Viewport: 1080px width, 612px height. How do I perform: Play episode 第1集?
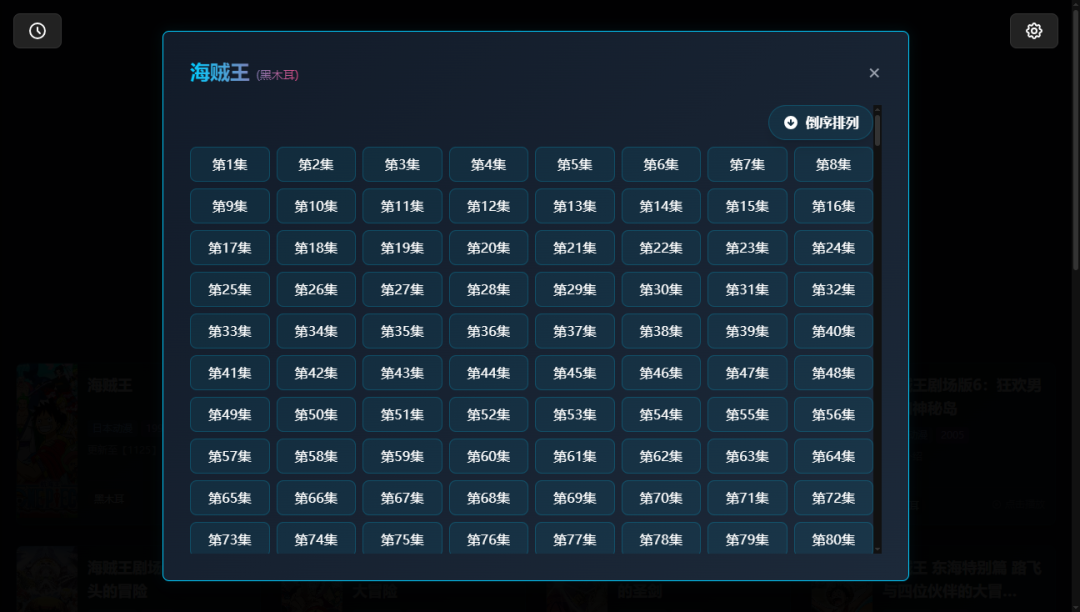230,165
